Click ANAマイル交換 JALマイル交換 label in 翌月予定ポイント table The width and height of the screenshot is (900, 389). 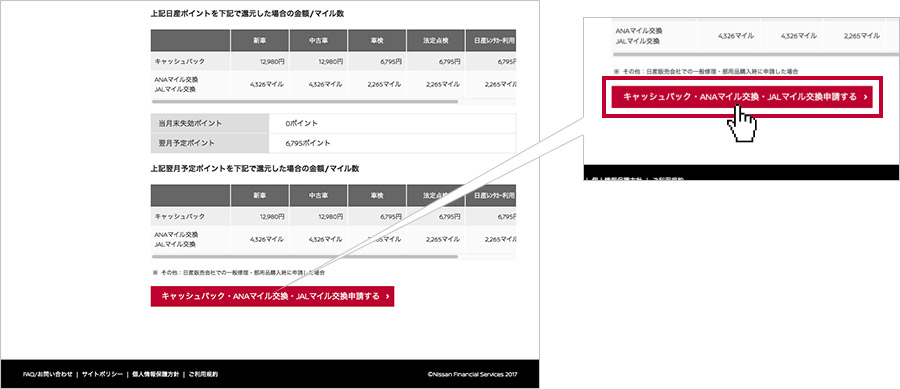click(x=176, y=239)
